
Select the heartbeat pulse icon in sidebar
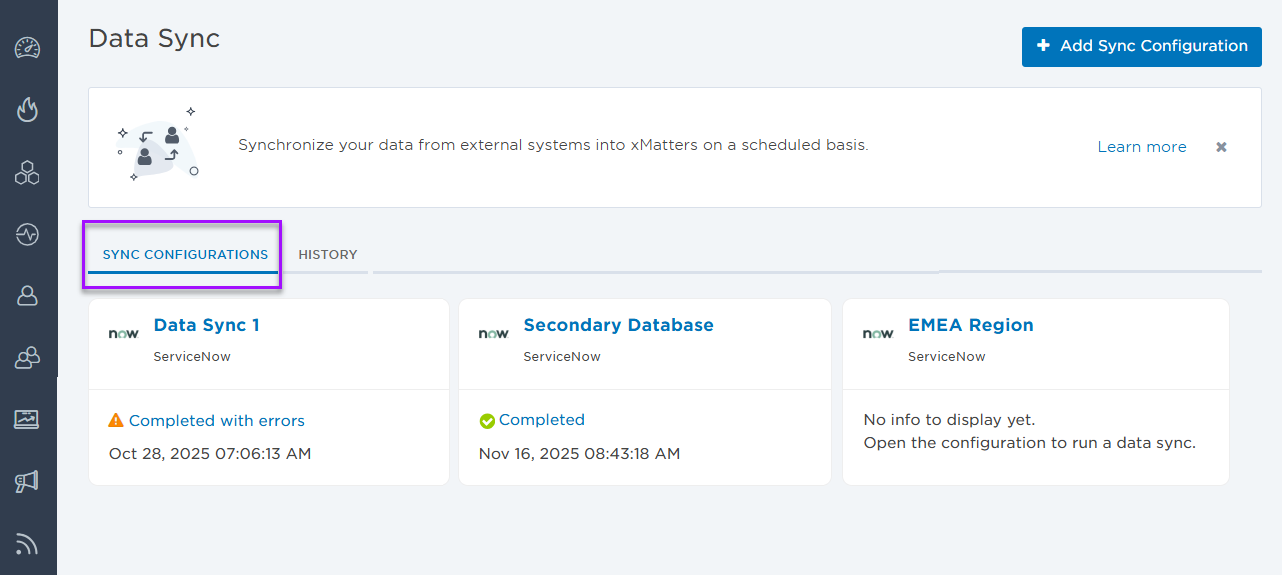27,235
